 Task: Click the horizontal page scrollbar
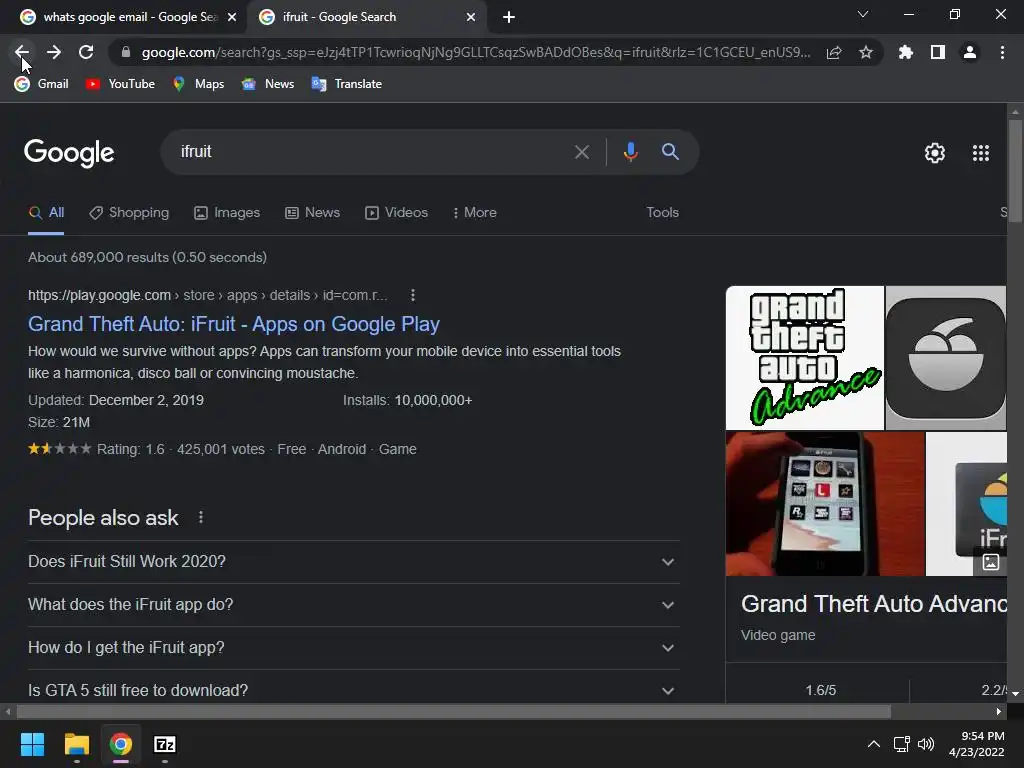click(454, 711)
